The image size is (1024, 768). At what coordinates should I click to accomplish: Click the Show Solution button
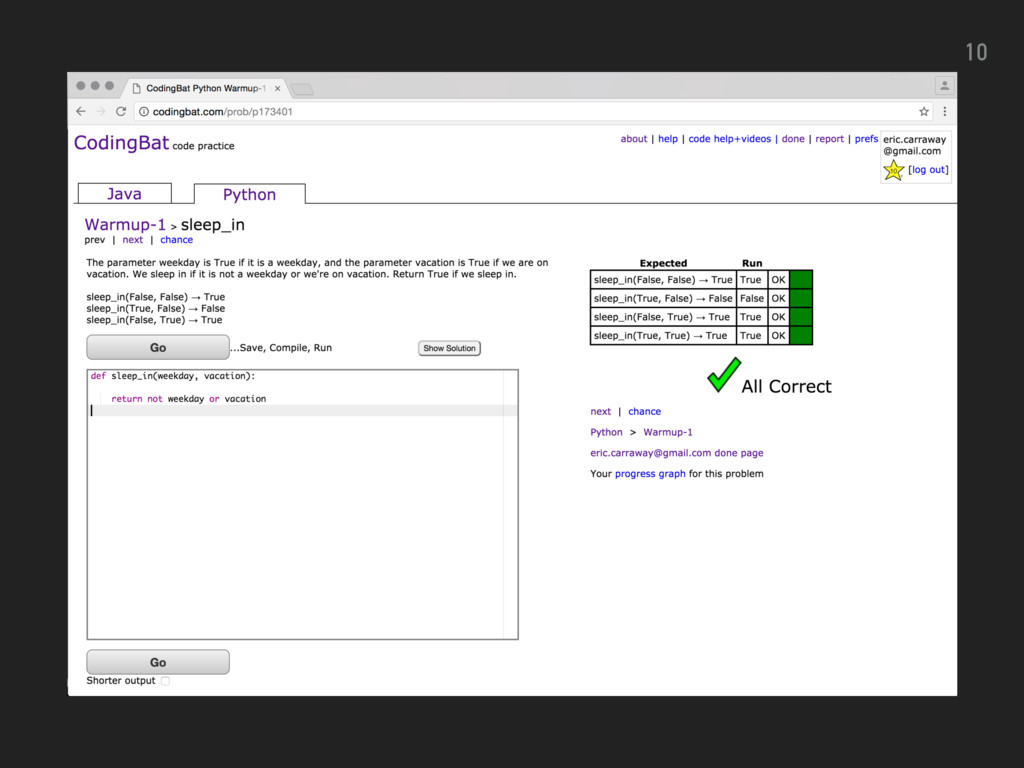coord(449,348)
